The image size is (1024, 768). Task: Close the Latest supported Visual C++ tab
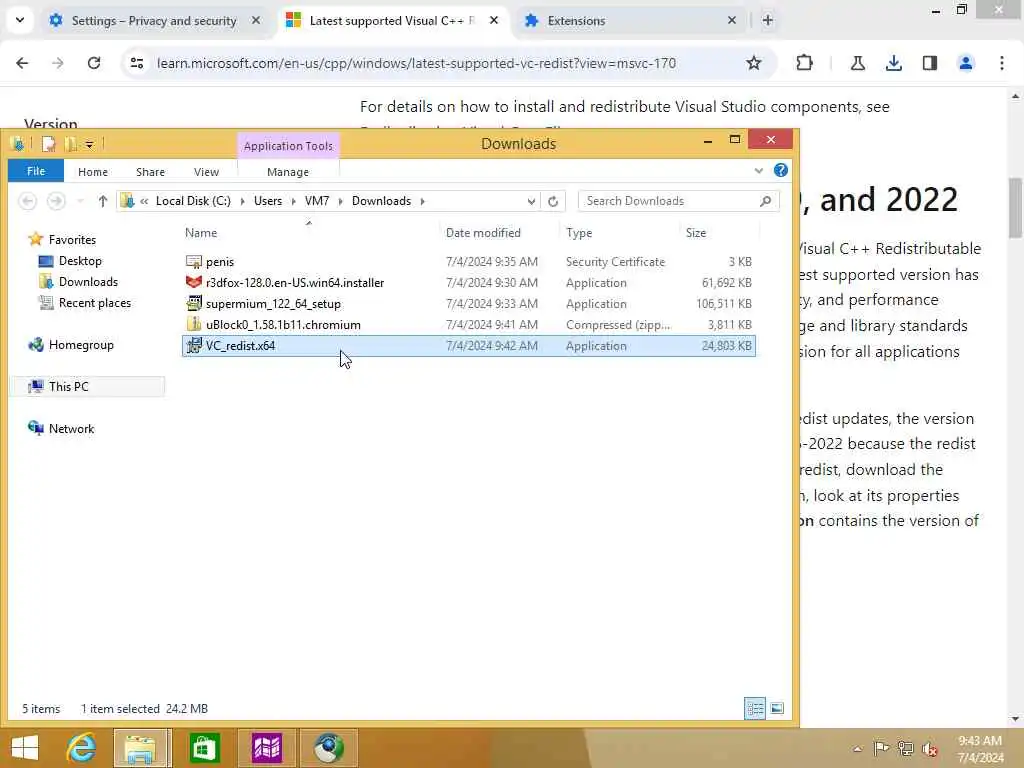pos(494,20)
